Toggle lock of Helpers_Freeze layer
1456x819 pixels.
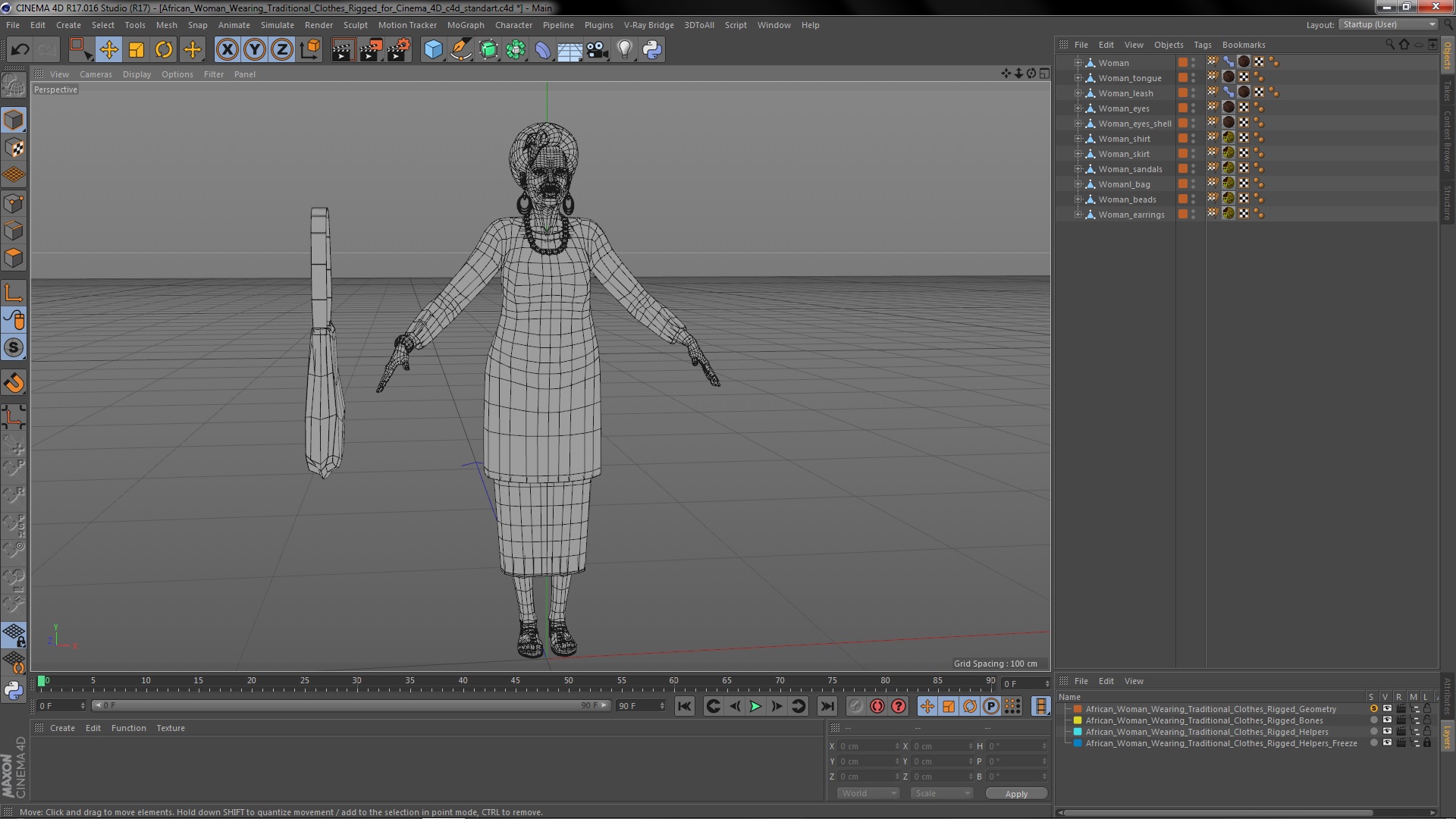tap(1427, 743)
